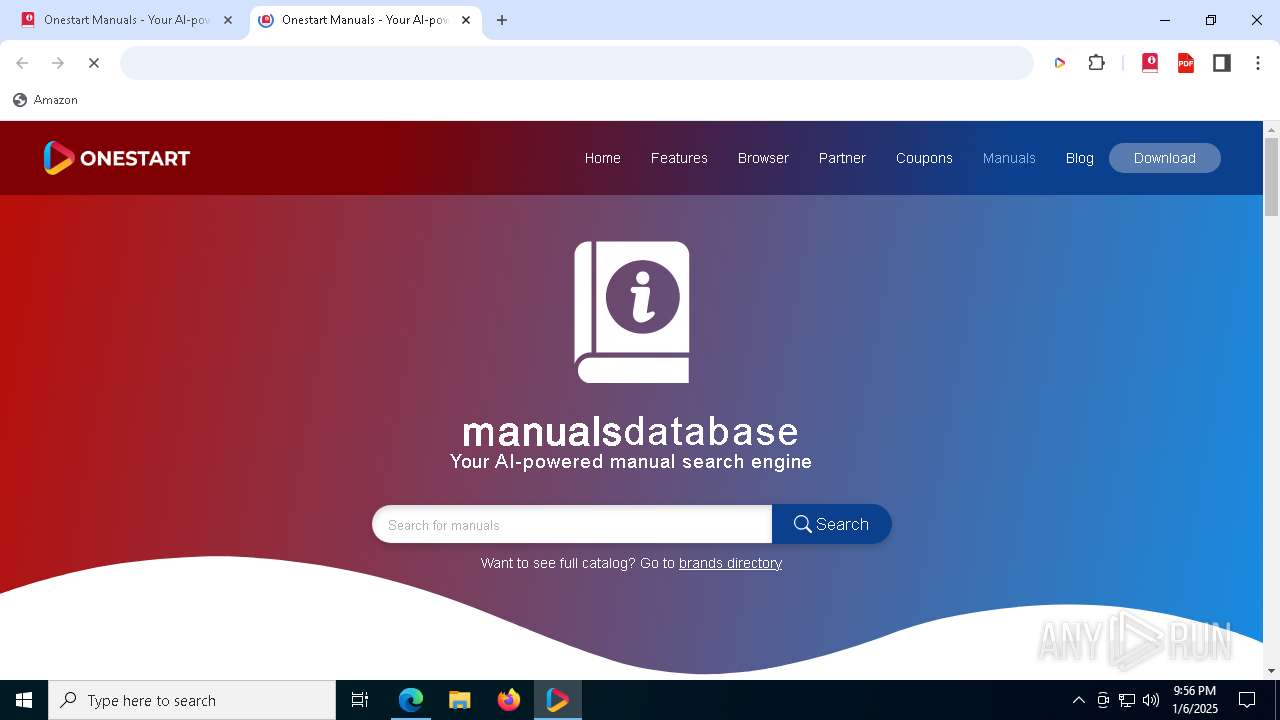Viewport: 1280px width, 720px height.
Task: Open the Manuals menu item
Action: pyautogui.click(x=1009, y=158)
